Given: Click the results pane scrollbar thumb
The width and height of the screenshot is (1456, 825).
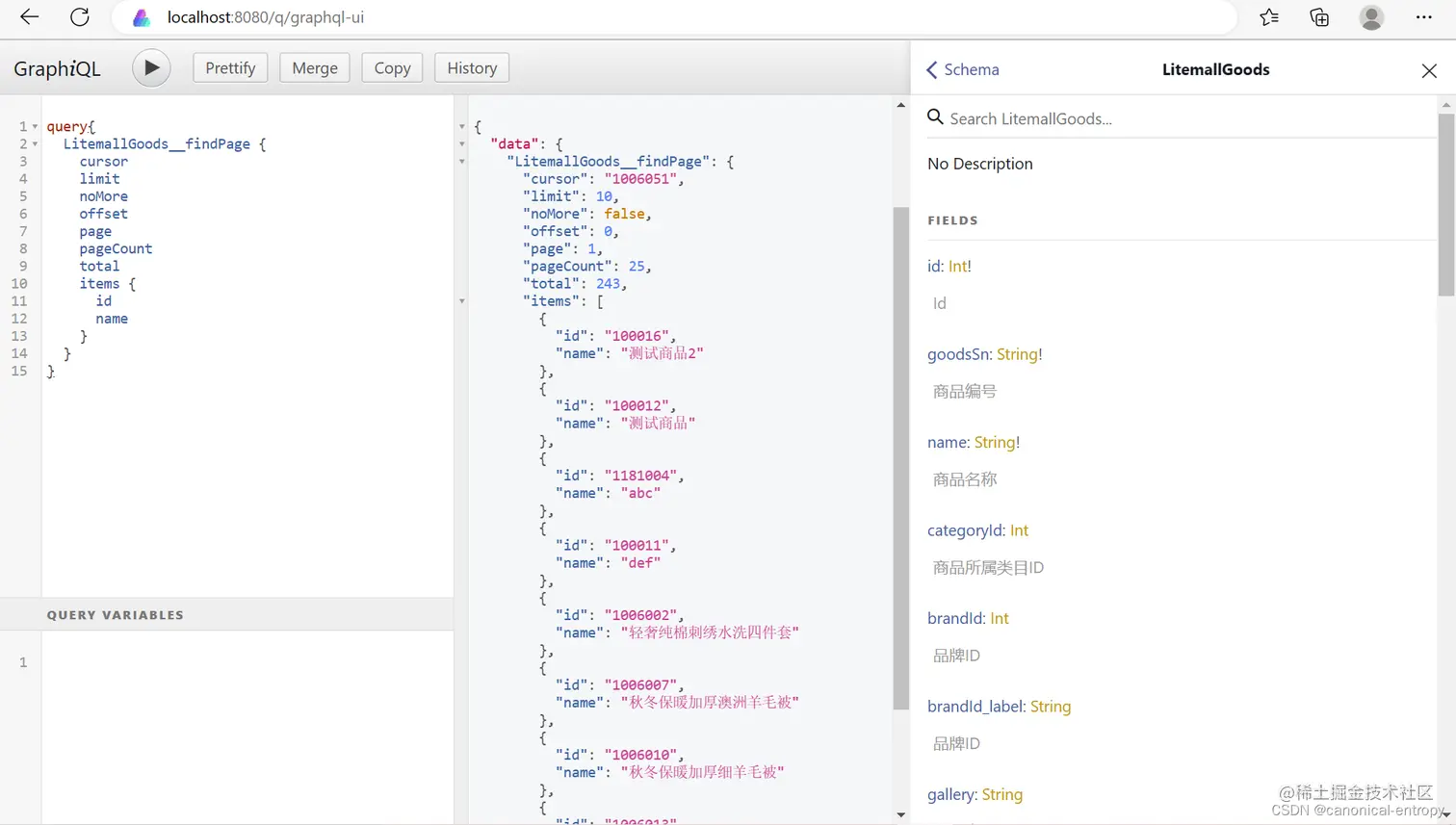Looking at the screenshot, I should pyautogui.click(x=901, y=458).
